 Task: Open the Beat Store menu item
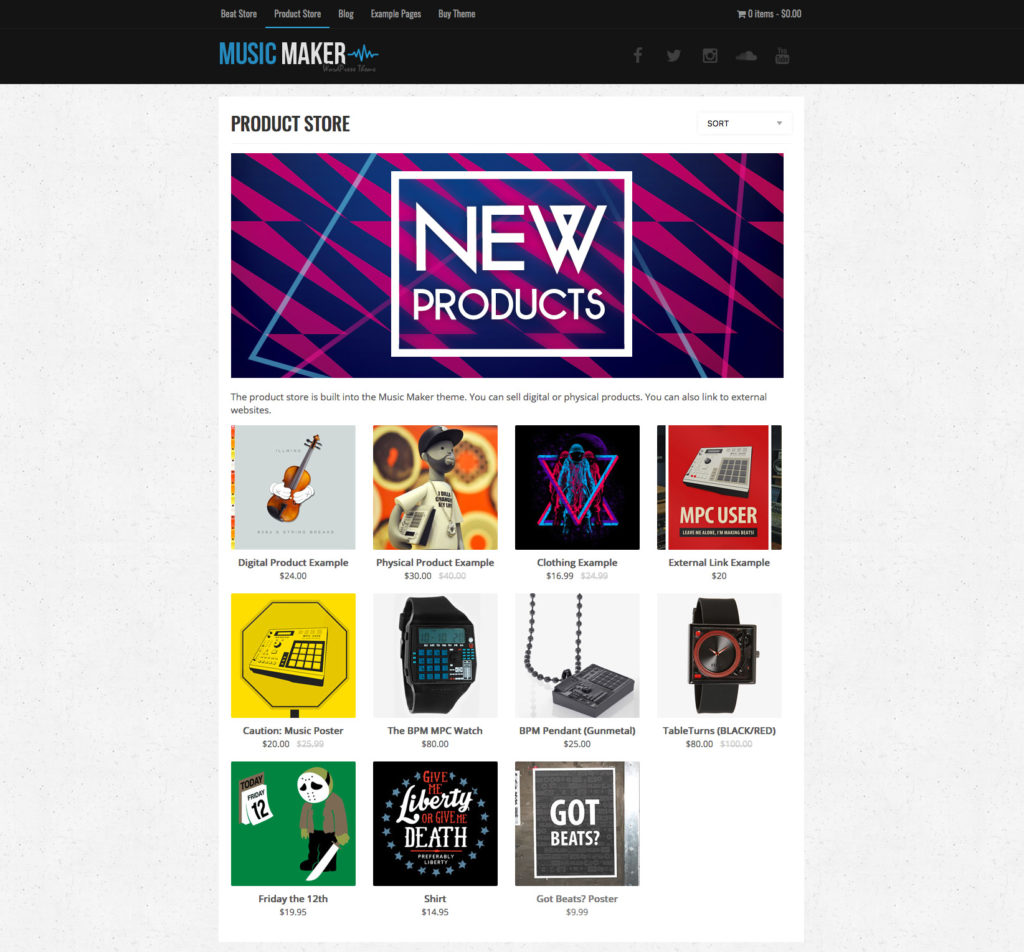coord(238,14)
